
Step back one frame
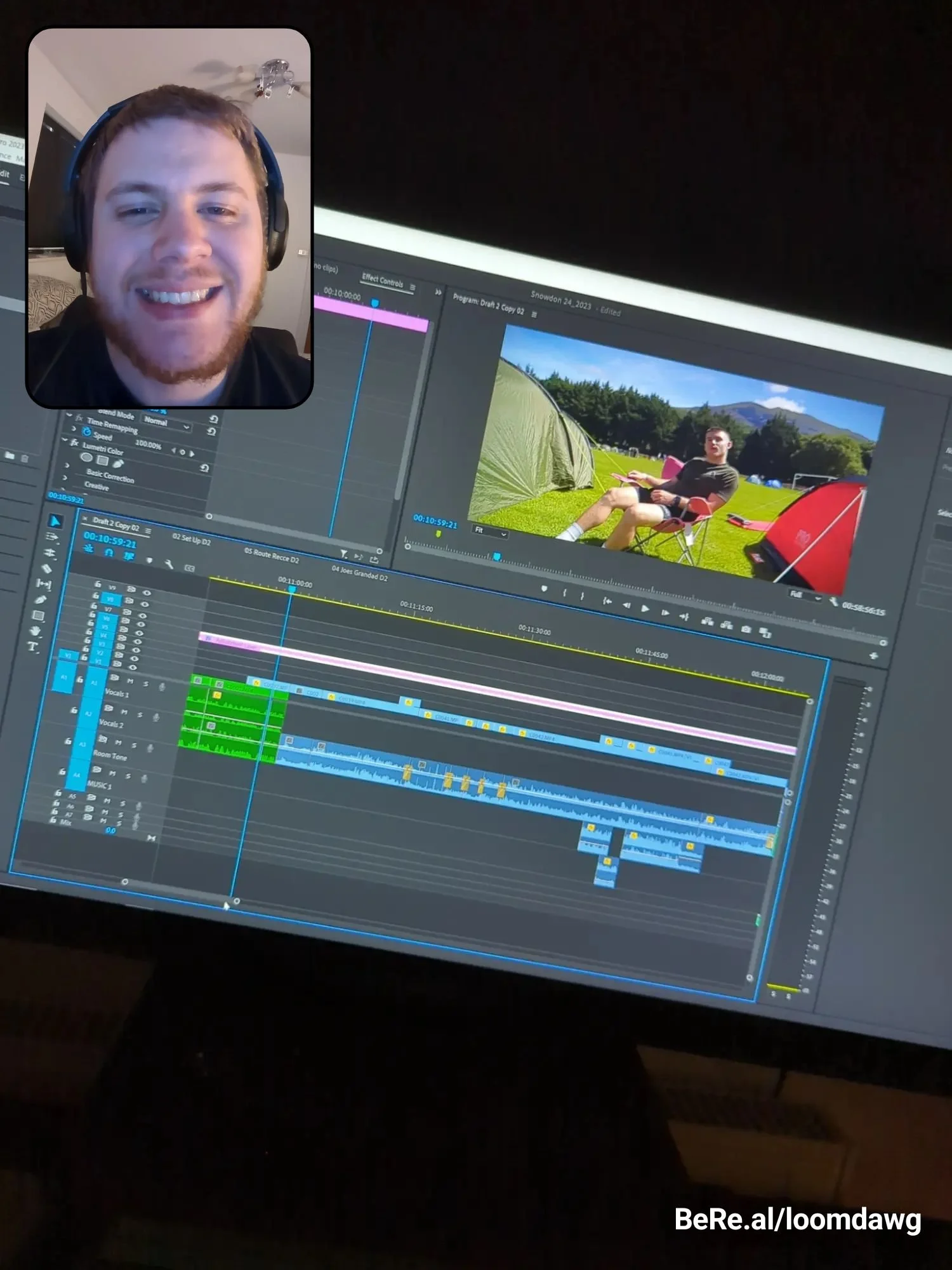tap(626, 605)
